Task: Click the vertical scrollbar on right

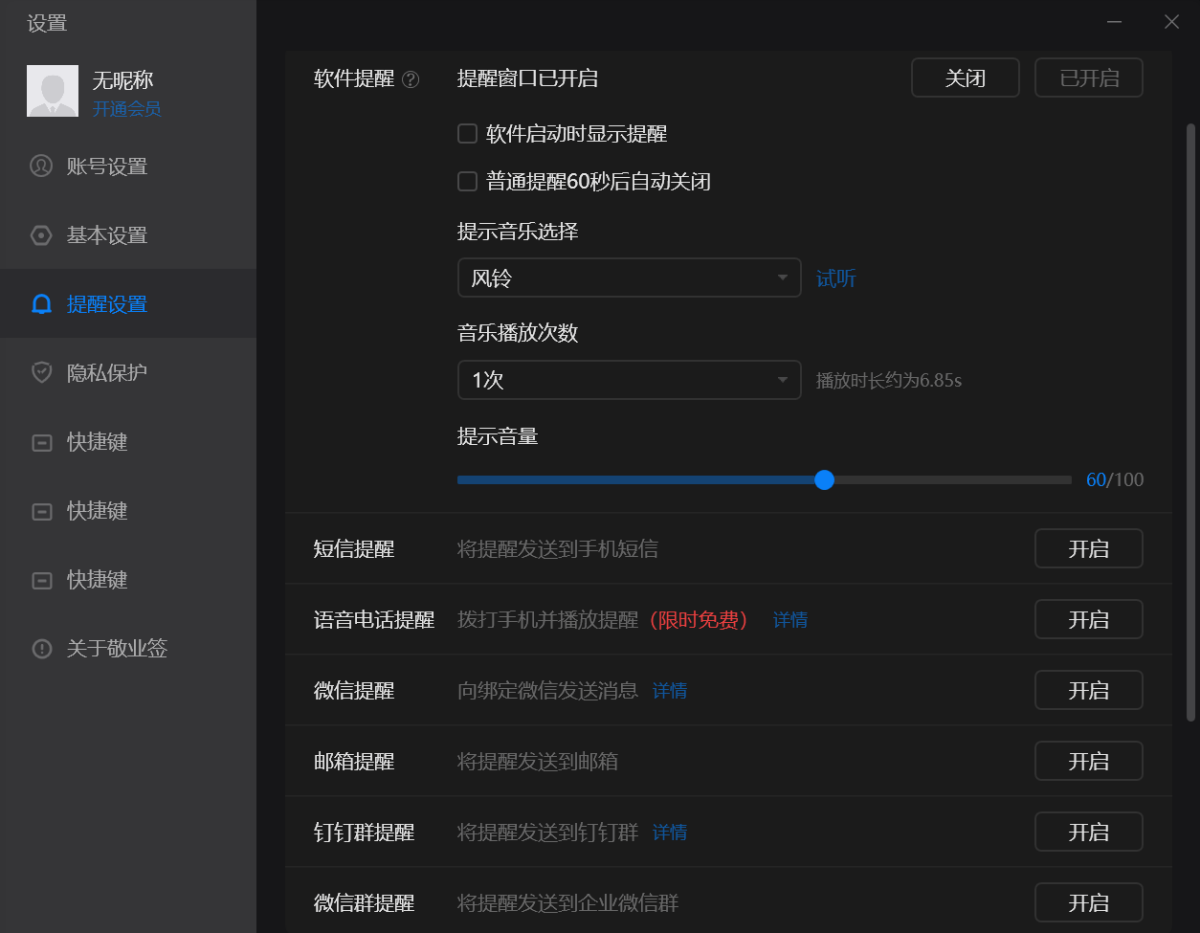Action: click(x=1190, y=420)
